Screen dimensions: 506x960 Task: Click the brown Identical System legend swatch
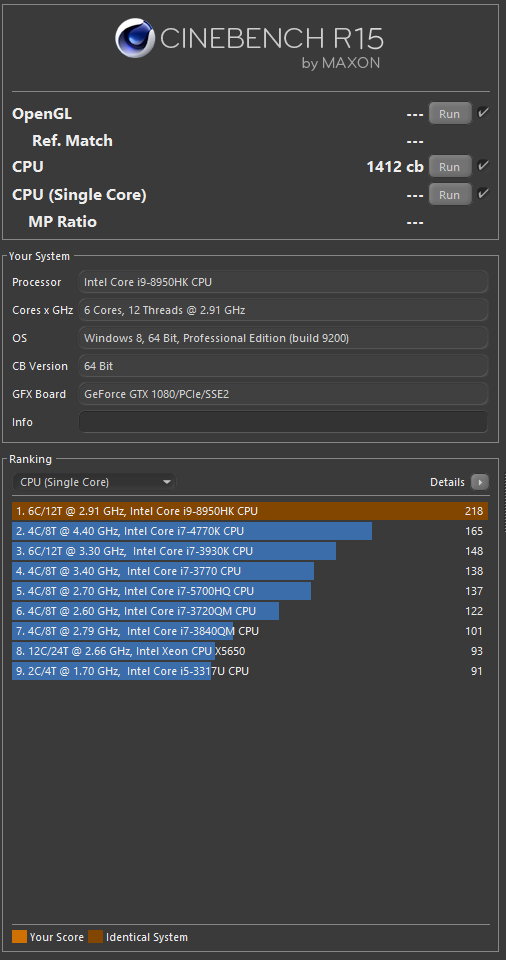[96, 937]
